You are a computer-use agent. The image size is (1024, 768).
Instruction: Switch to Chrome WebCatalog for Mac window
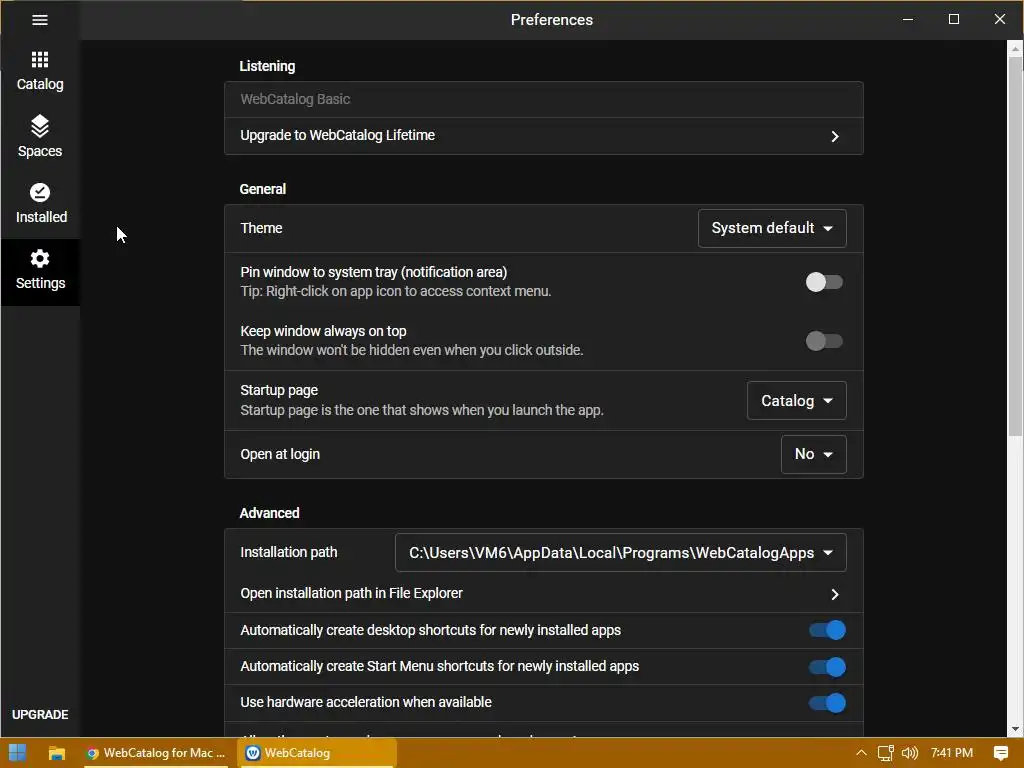coord(156,753)
